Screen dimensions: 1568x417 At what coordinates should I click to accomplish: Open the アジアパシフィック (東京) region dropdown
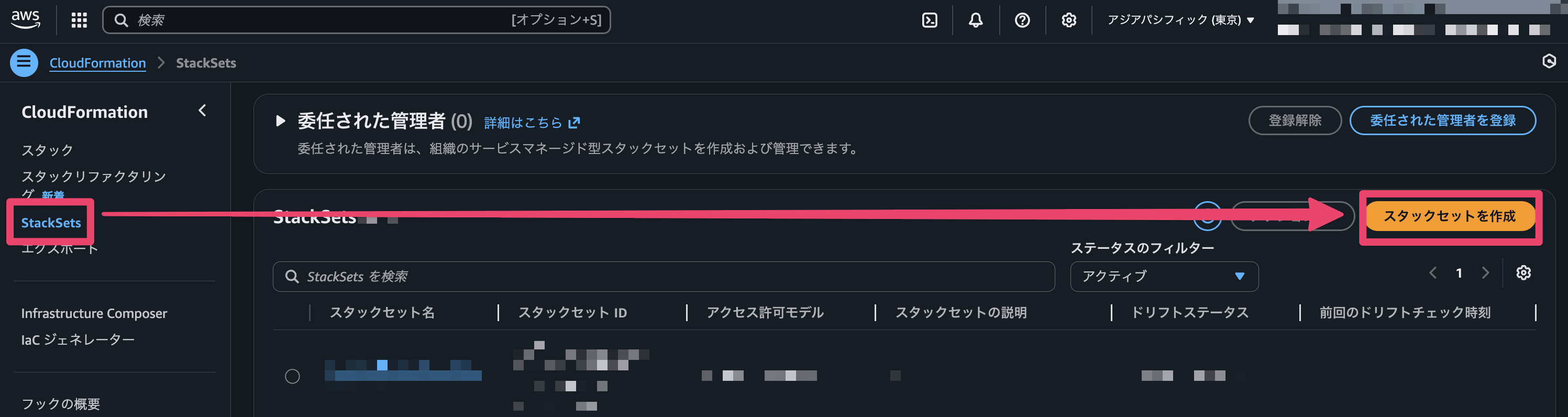pyautogui.click(x=1179, y=20)
